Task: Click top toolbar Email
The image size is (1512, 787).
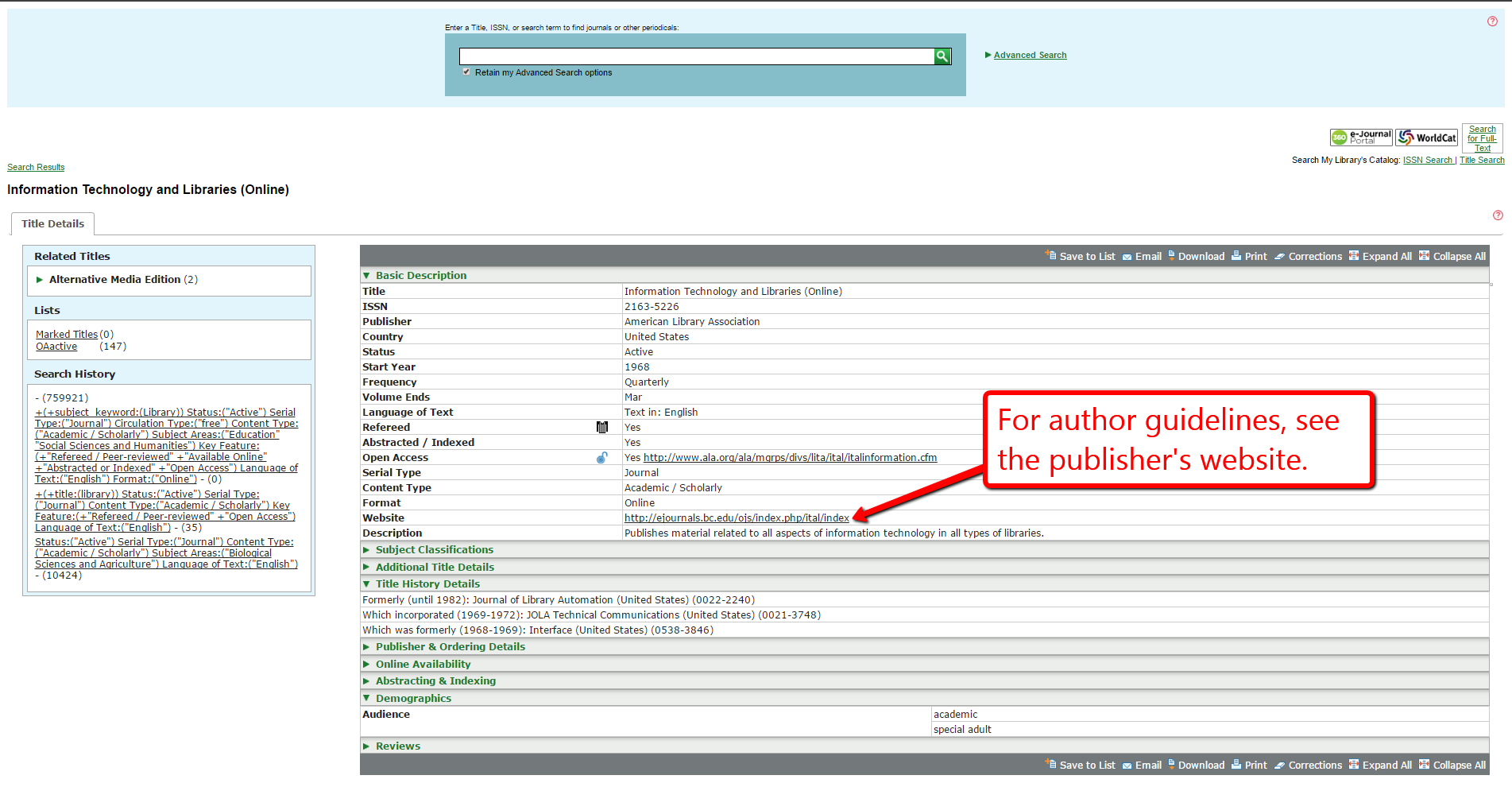Action: (x=1142, y=256)
